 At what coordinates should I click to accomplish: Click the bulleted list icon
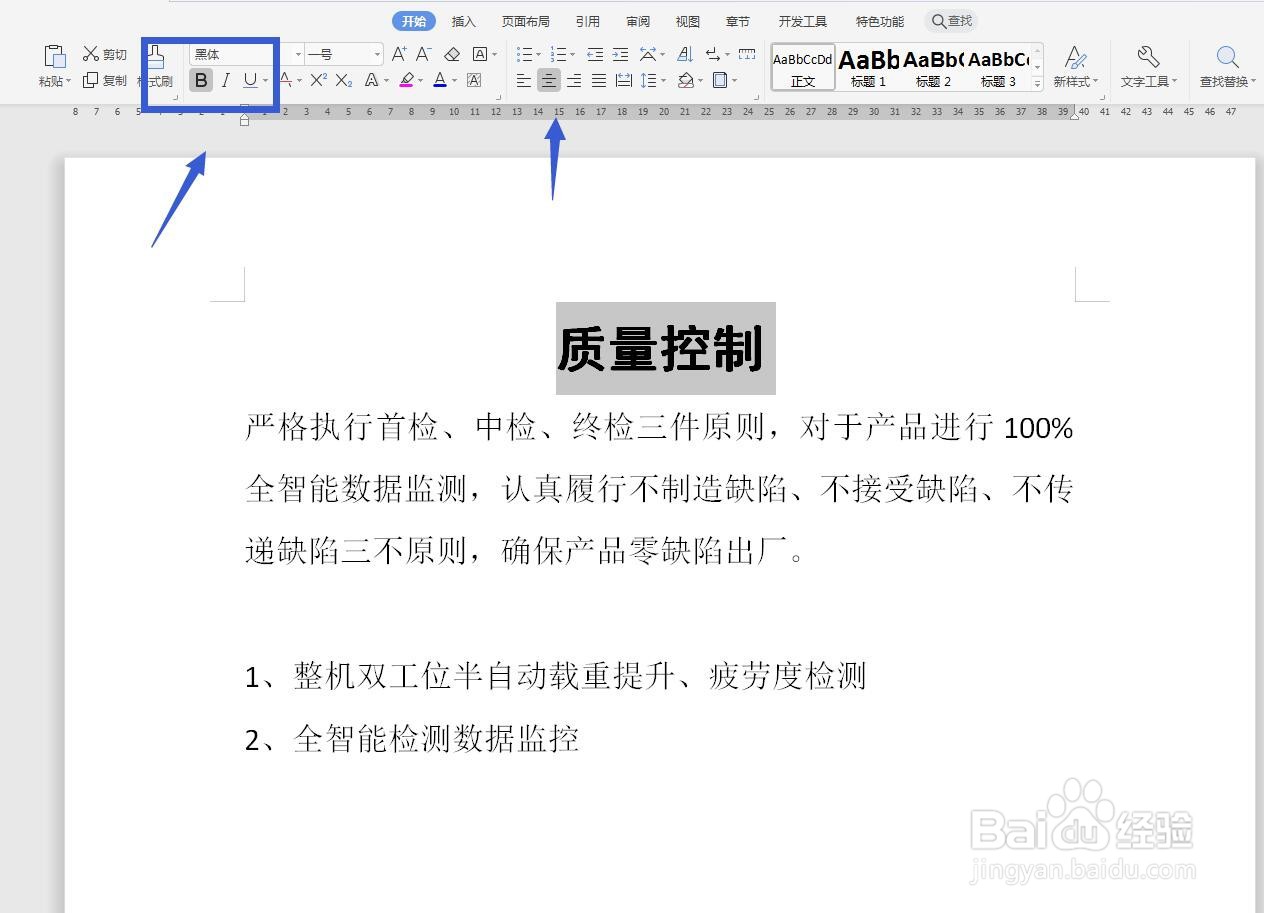point(524,54)
